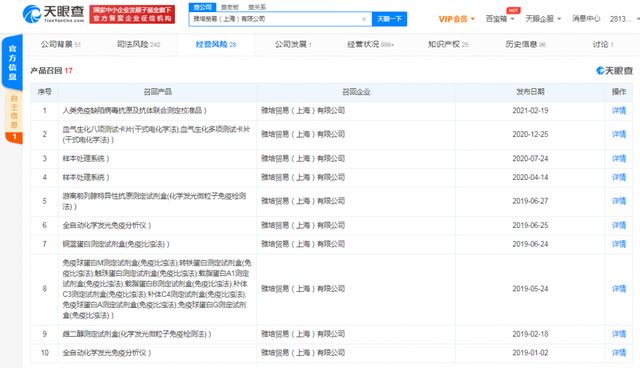Switch to 知识产权 tab
Viewport: 640px width, 368px height.
(448, 44)
